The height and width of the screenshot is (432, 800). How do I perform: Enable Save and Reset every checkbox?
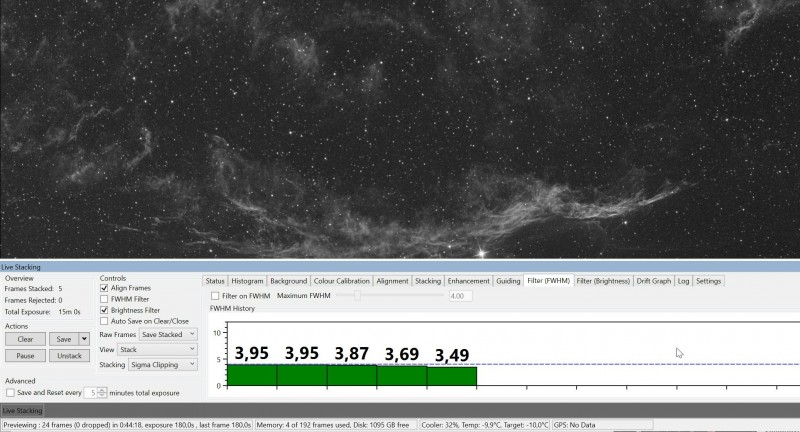pyautogui.click(x=10, y=393)
